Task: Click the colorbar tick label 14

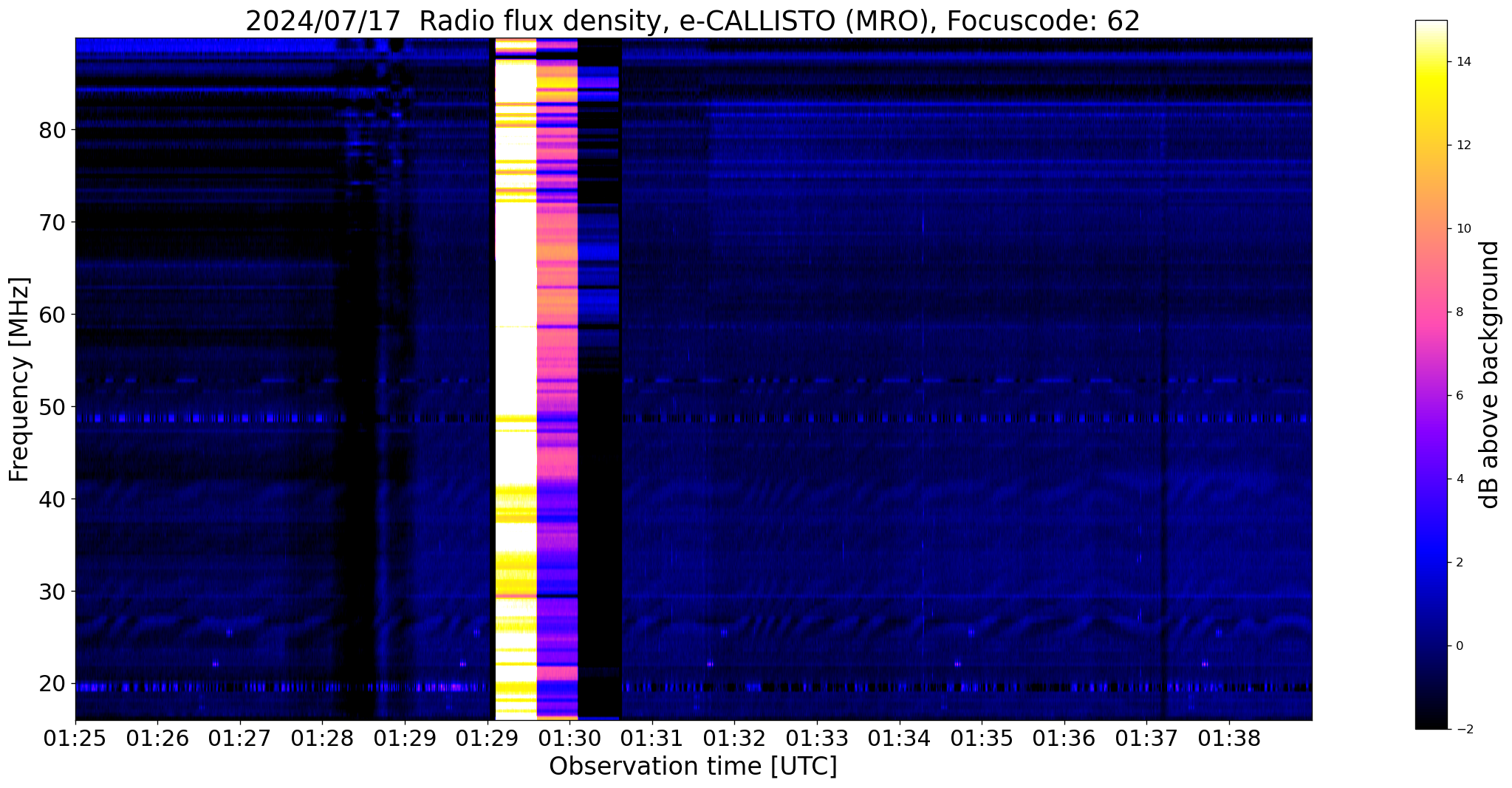Action: point(1463,62)
